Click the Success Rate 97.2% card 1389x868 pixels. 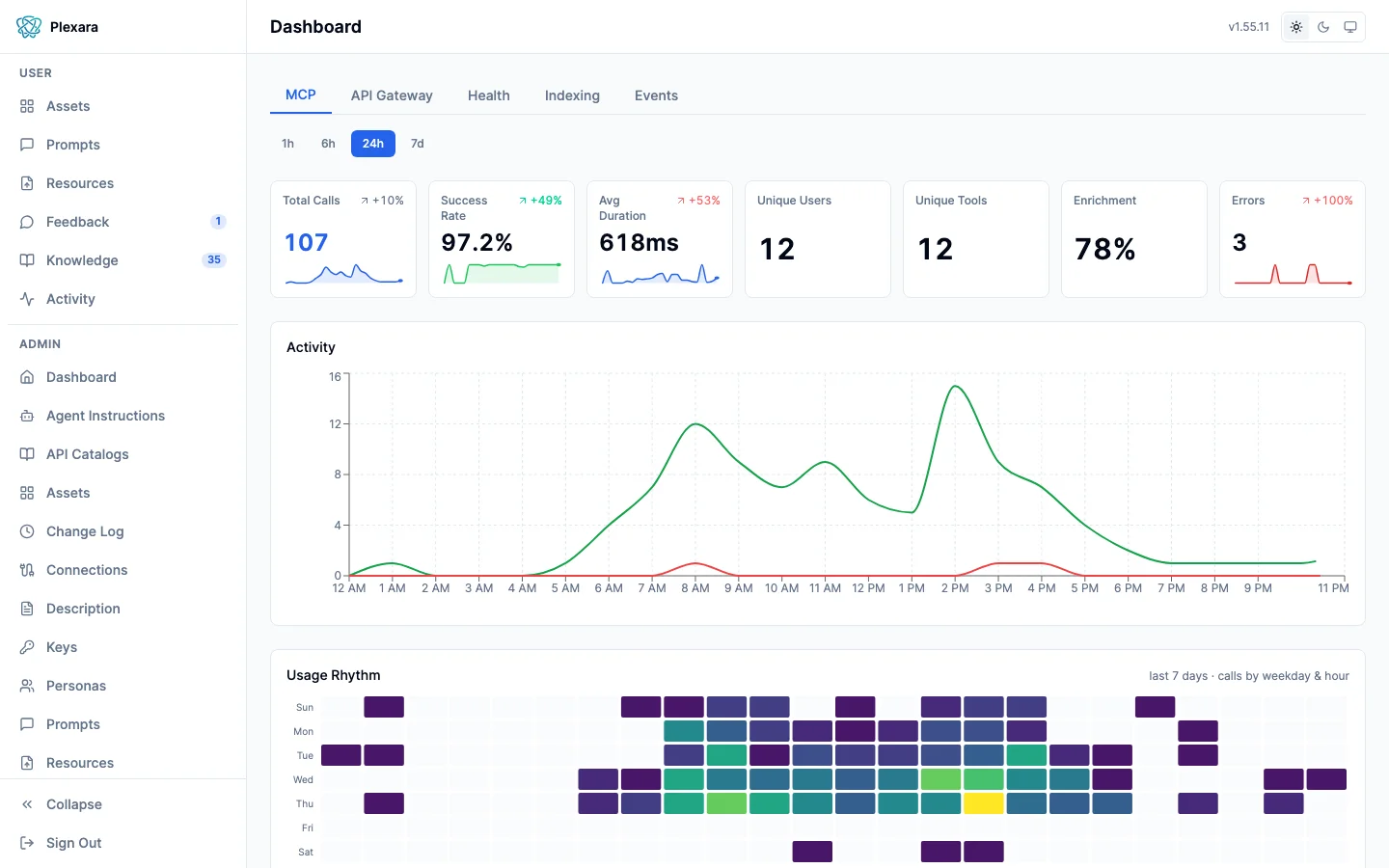coord(502,239)
